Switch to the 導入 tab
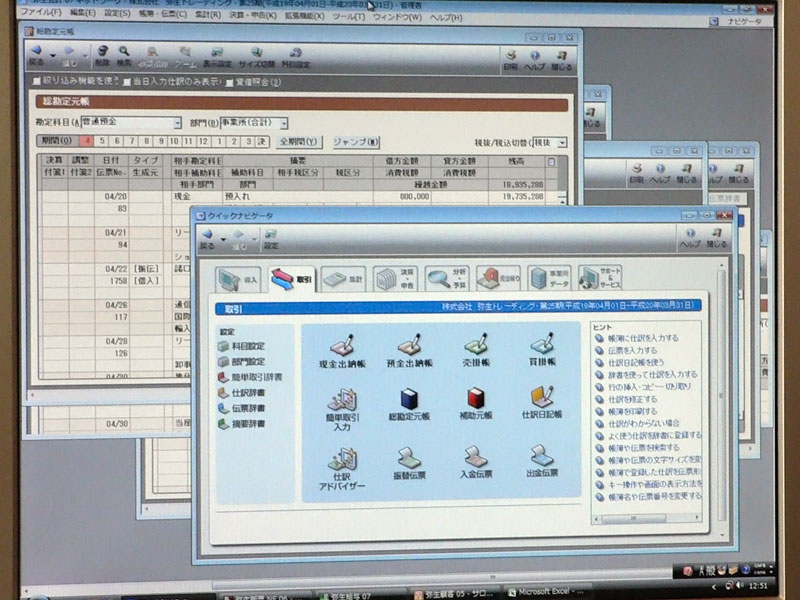The width and height of the screenshot is (800, 600). (x=238, y=280)
